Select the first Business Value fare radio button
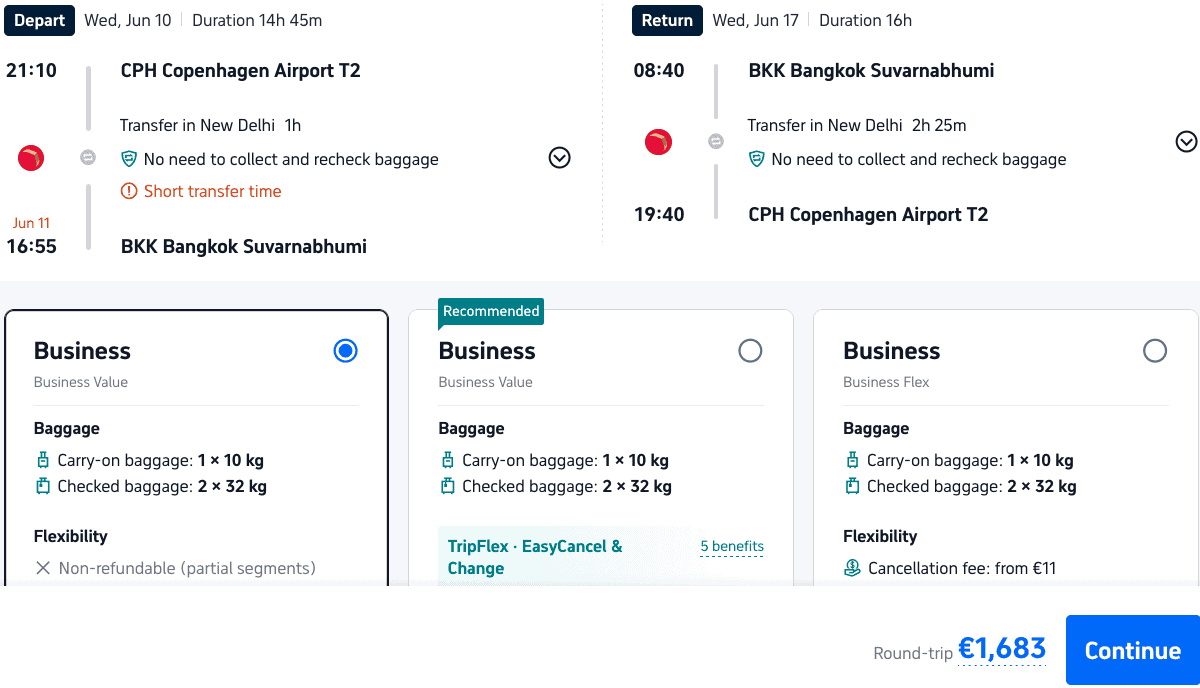The image size is (1200, 688). point(345,351)
